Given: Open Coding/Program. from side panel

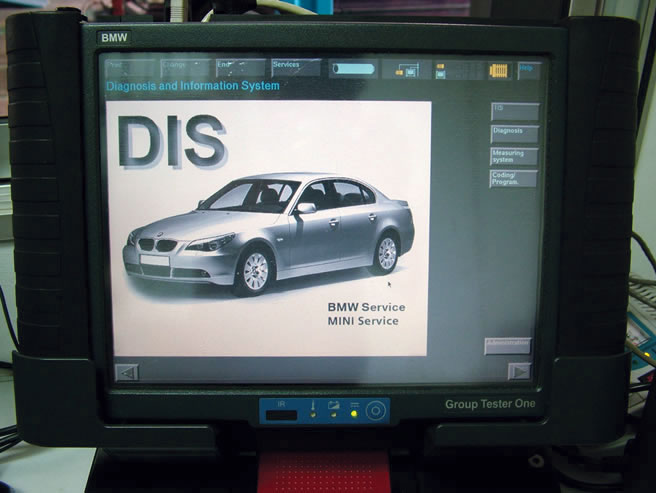Looking at the screenshot, I should 514,179.
